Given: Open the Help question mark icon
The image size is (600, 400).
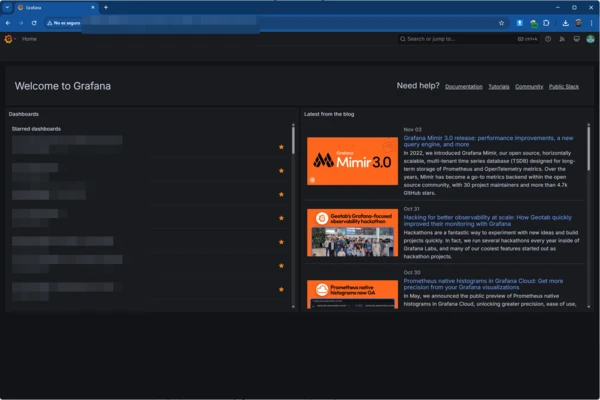Looking at the screenshot, I should click(x=548, y=39).
